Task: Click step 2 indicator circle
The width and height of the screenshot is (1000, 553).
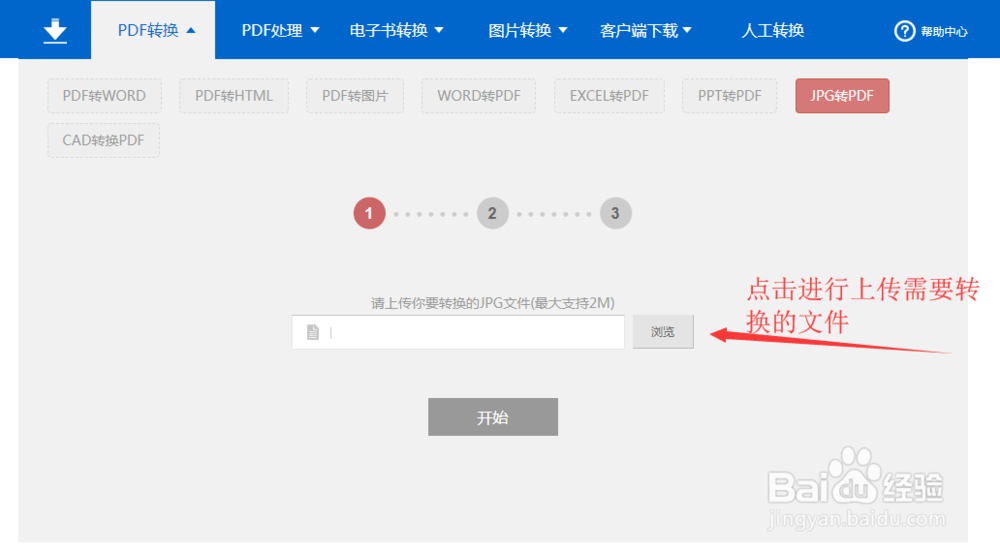Action: 492,213
